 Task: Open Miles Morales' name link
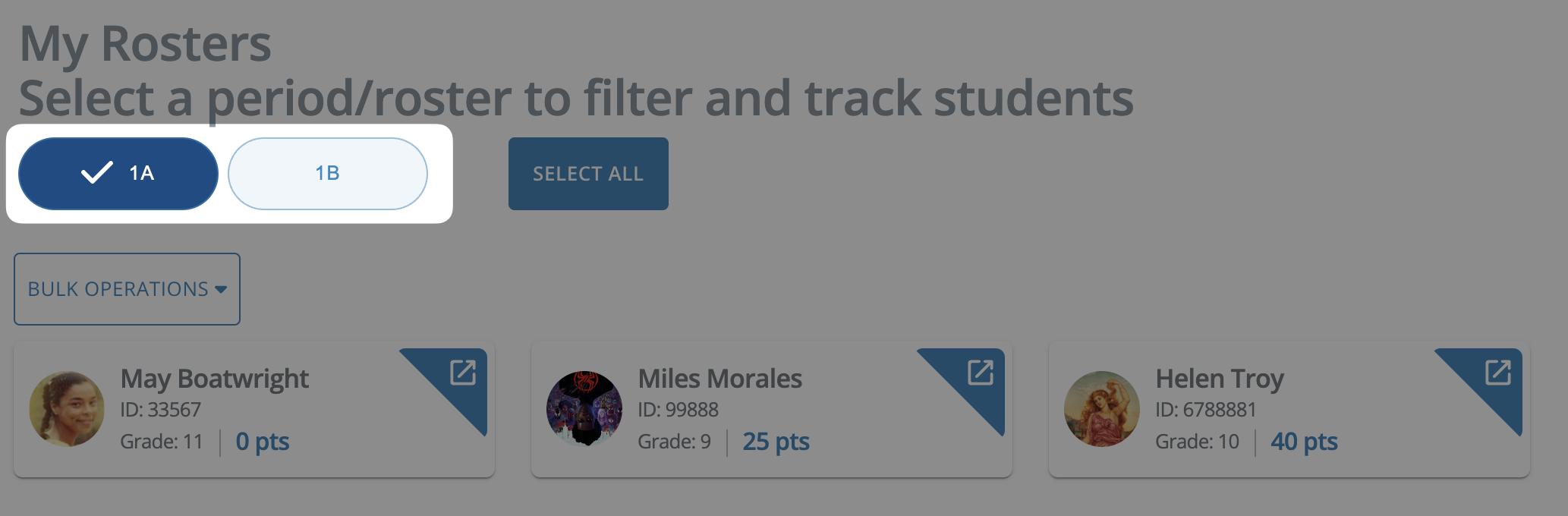pyautogui.click(x=720, y=379)
